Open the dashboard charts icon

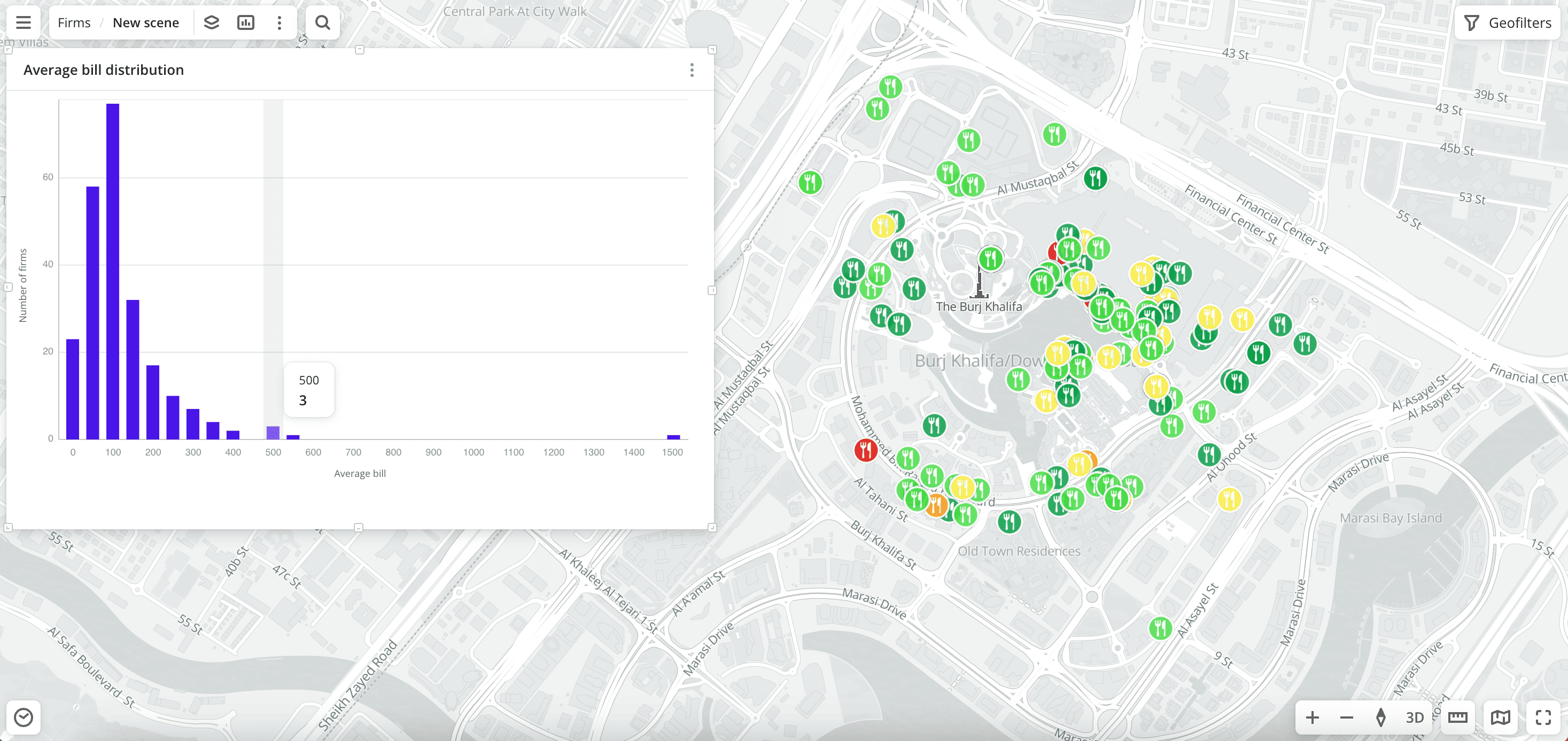(x=245, y=22)
